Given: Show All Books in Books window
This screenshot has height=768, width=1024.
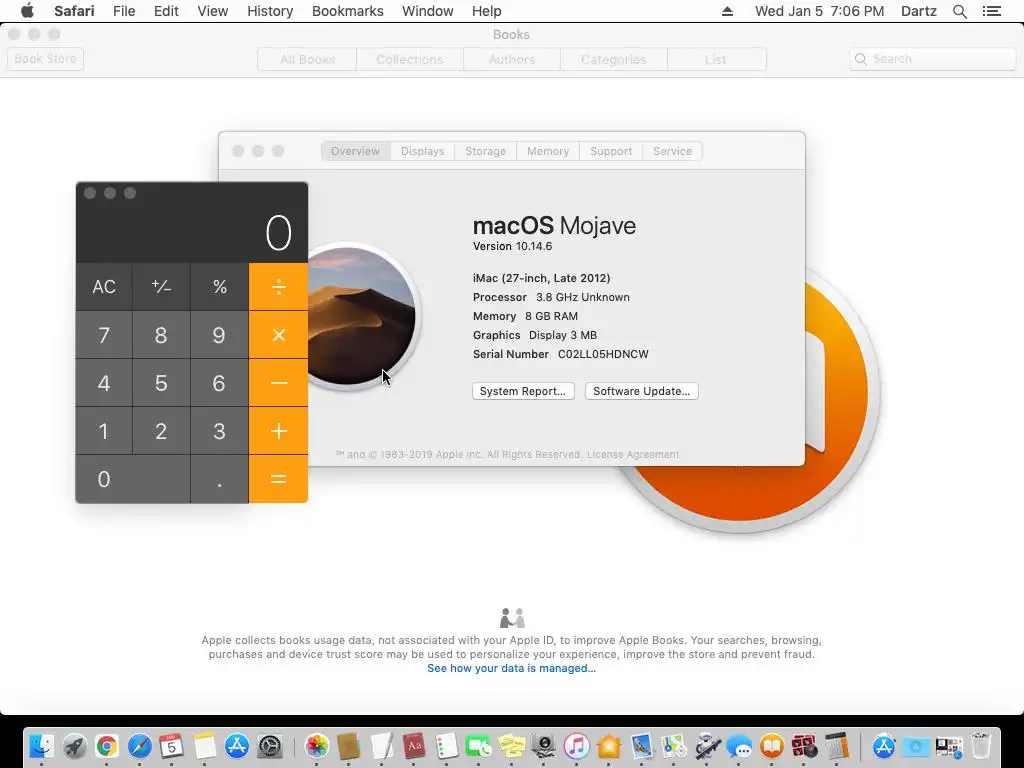Looking at the screenshot, I should (x=307, y=59).
